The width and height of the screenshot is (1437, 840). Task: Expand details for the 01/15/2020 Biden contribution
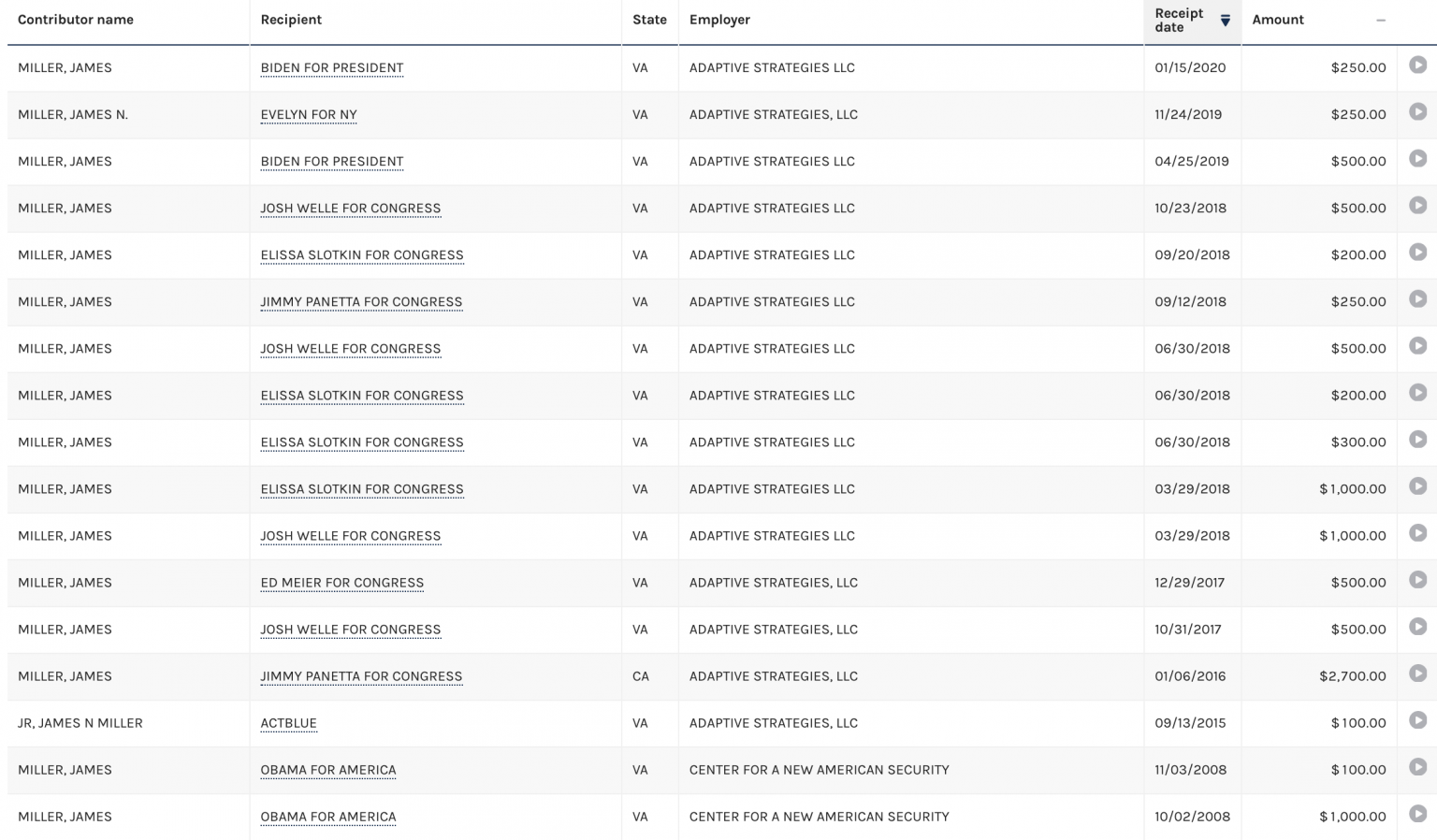[1417, 65]
